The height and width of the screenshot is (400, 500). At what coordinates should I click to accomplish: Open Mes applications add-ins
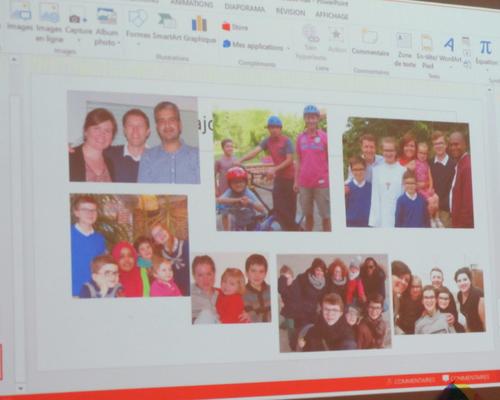(253, 45)
